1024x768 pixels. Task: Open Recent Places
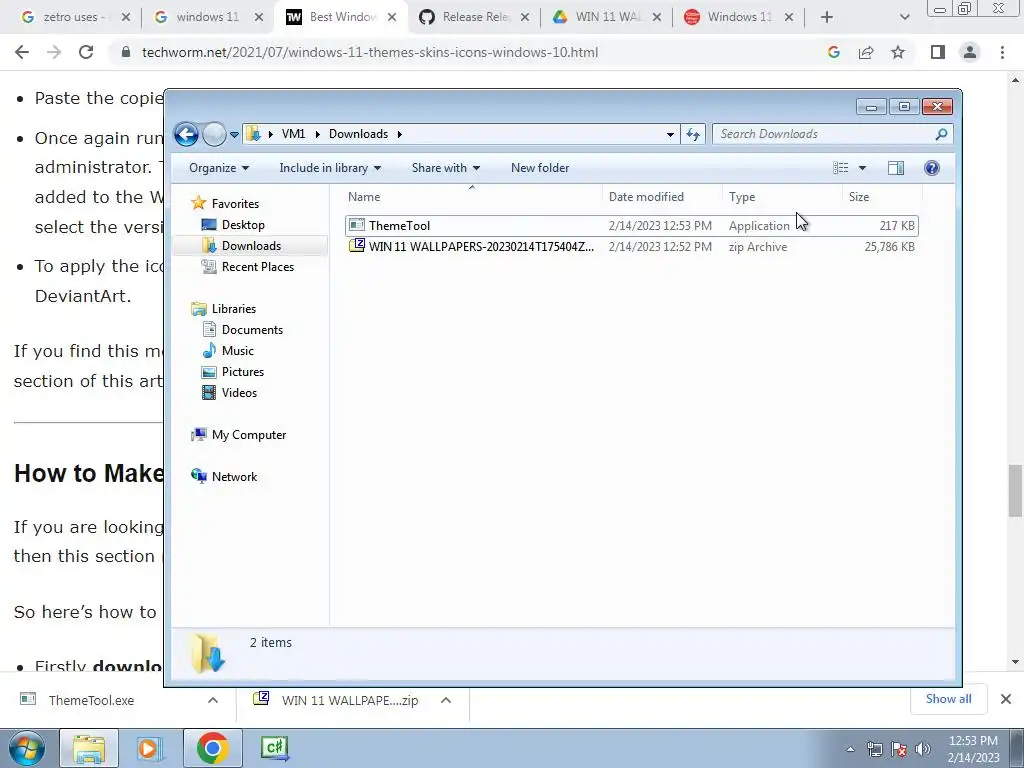point(257,266)
